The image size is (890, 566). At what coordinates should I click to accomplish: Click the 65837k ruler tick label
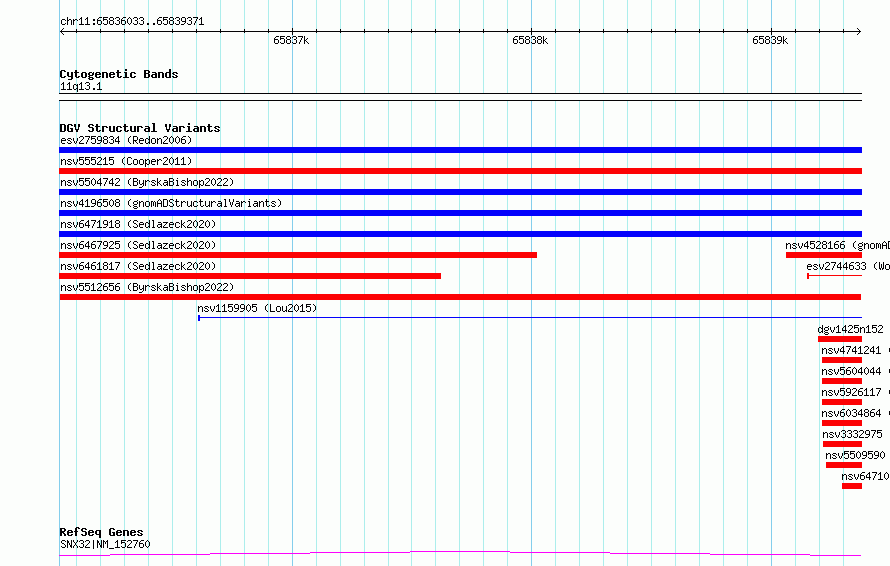pos(291,40)
